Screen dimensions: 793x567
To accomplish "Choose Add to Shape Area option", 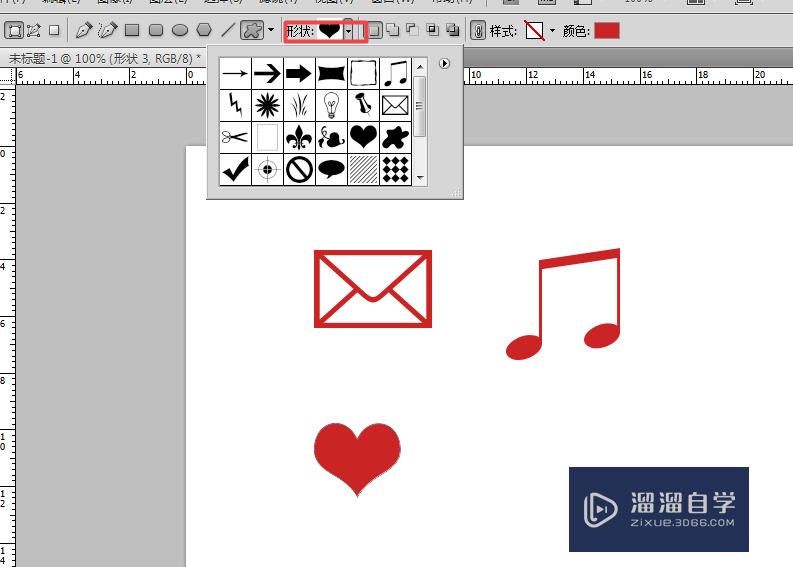I will pos(392,30).
